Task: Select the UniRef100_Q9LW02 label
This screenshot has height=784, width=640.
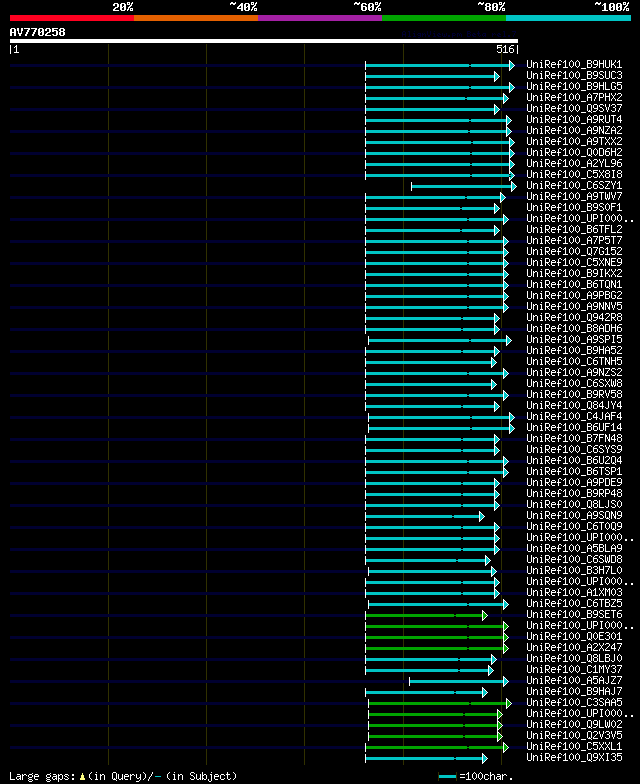Action: [574, 724]
